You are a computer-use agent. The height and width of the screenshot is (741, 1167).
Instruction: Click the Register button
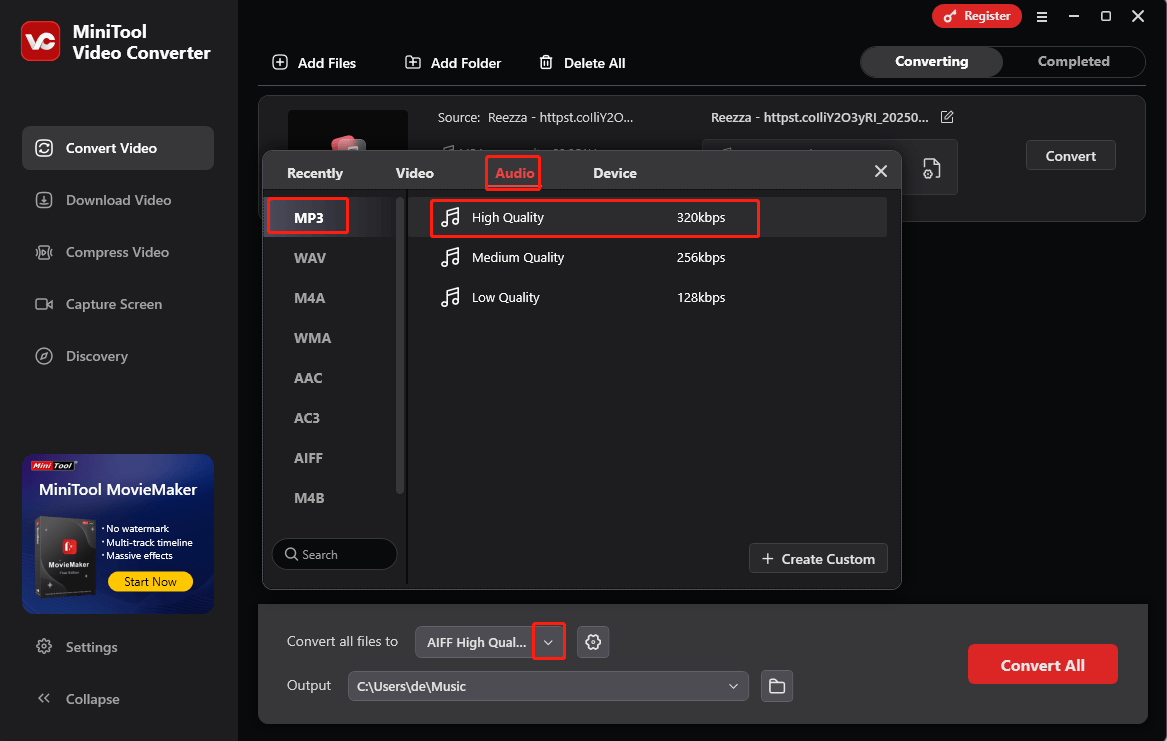(976, 16)
